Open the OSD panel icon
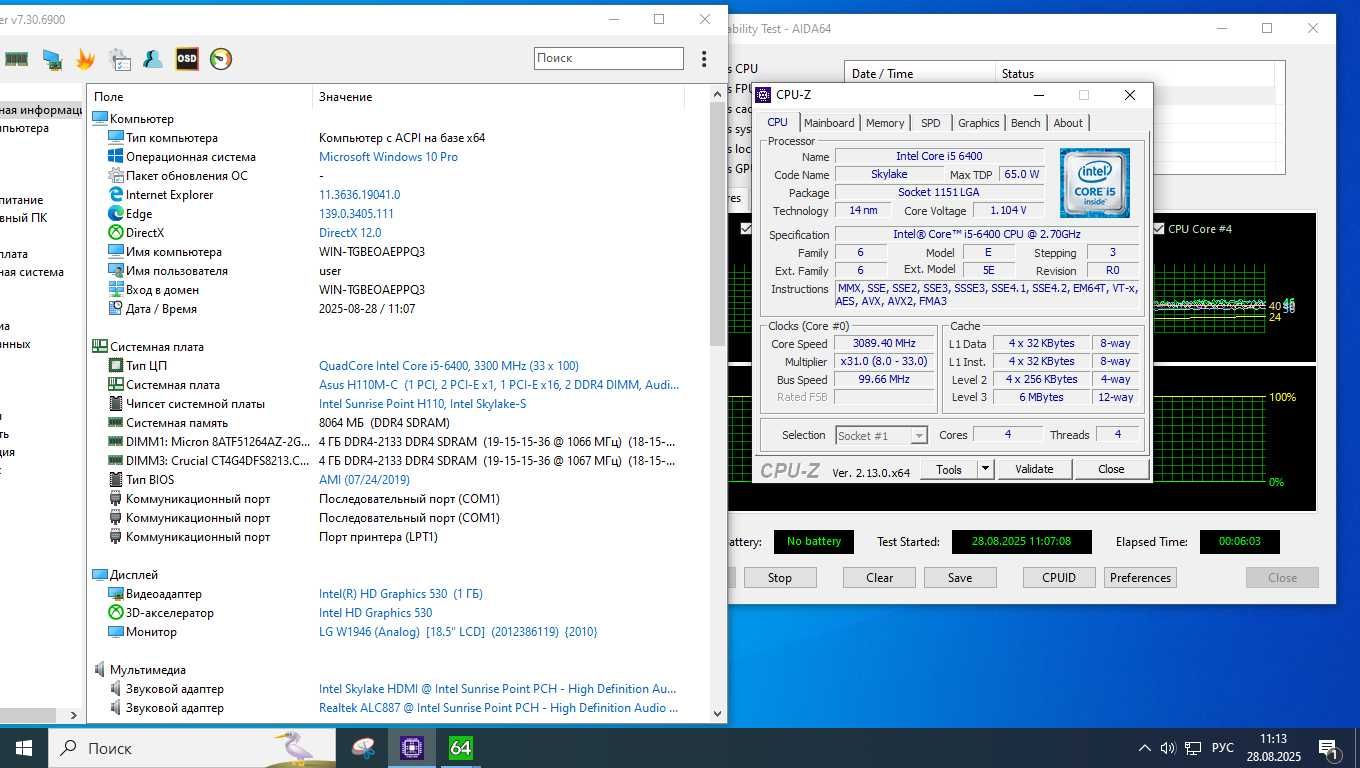 click(x=187, y=59)
